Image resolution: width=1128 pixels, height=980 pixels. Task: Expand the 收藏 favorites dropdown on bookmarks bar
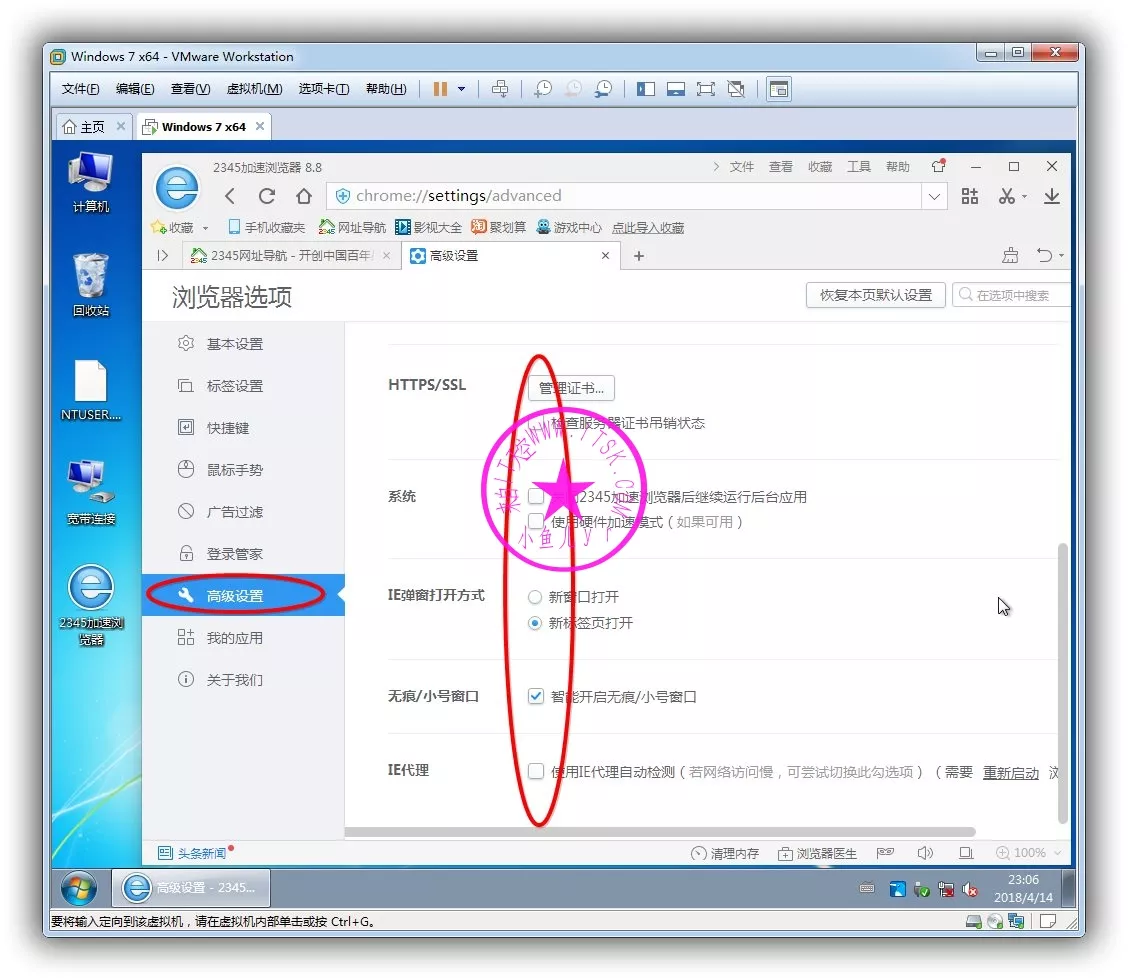pos(205,228)
